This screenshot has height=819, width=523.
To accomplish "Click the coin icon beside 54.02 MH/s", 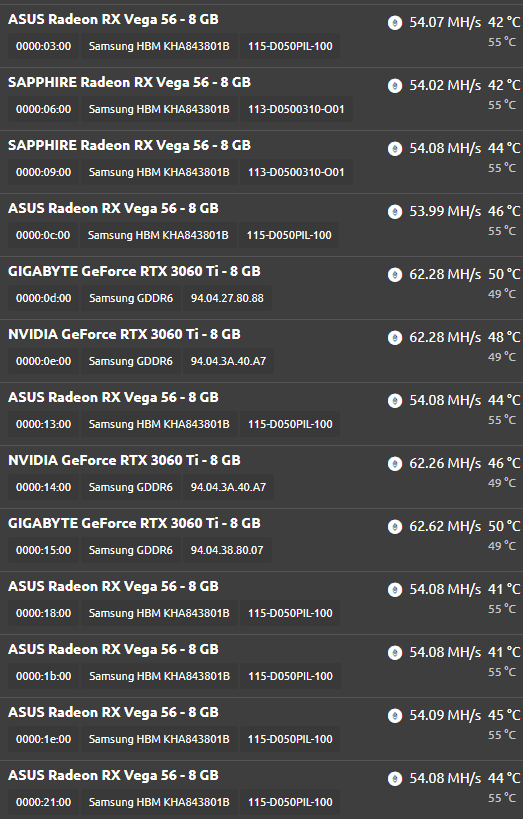I will pos(395,86).
